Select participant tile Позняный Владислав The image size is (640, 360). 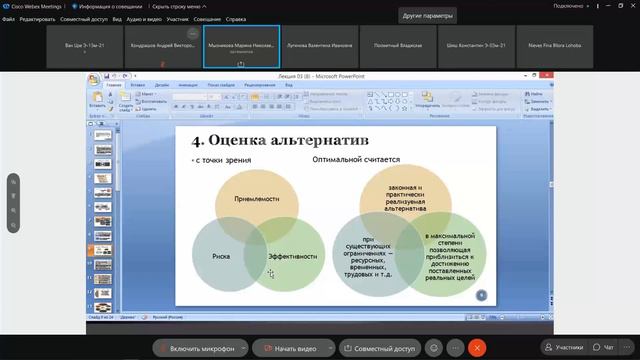pos(398,46)
